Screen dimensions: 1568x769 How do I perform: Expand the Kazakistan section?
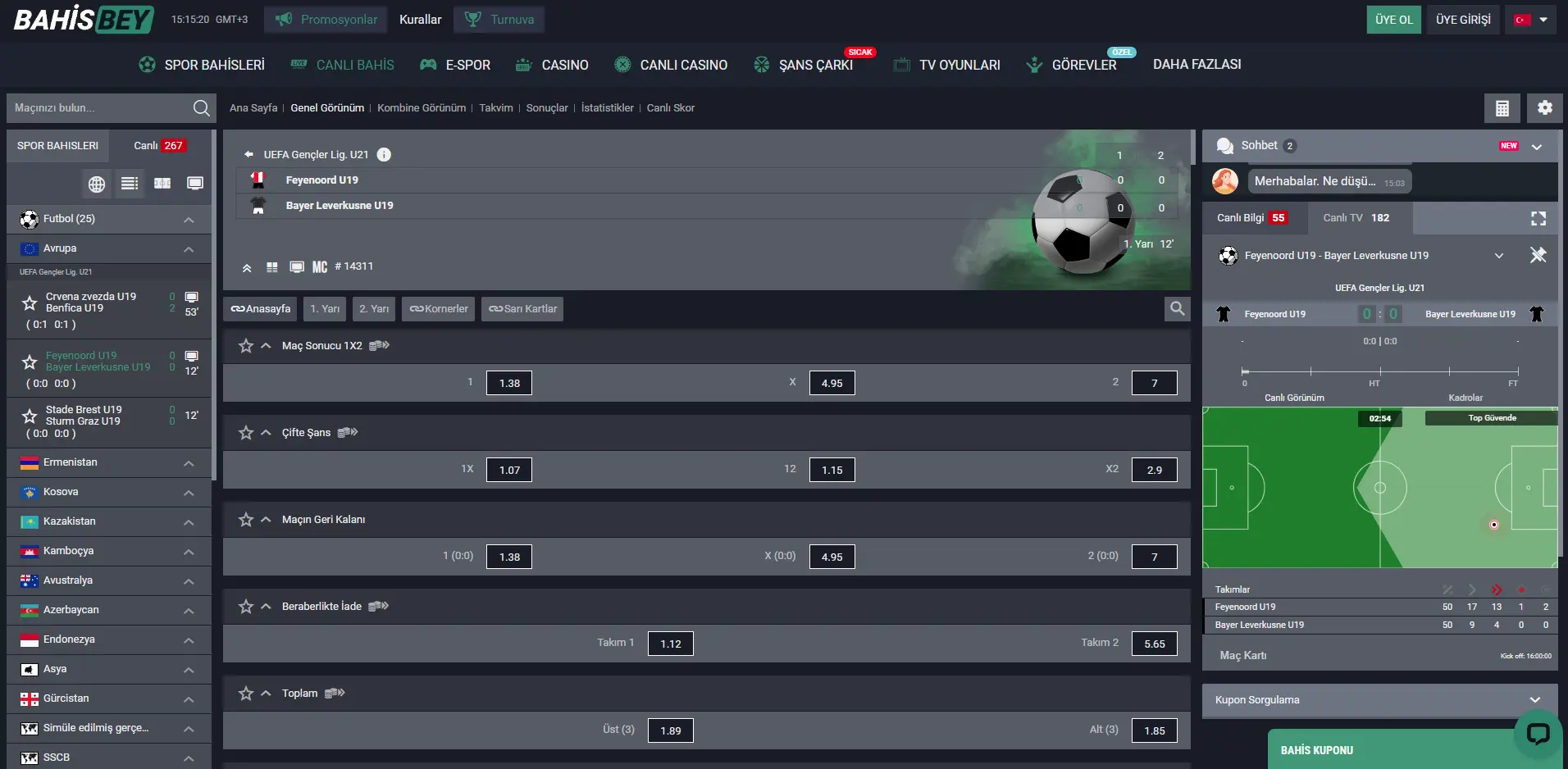point(189,522)
